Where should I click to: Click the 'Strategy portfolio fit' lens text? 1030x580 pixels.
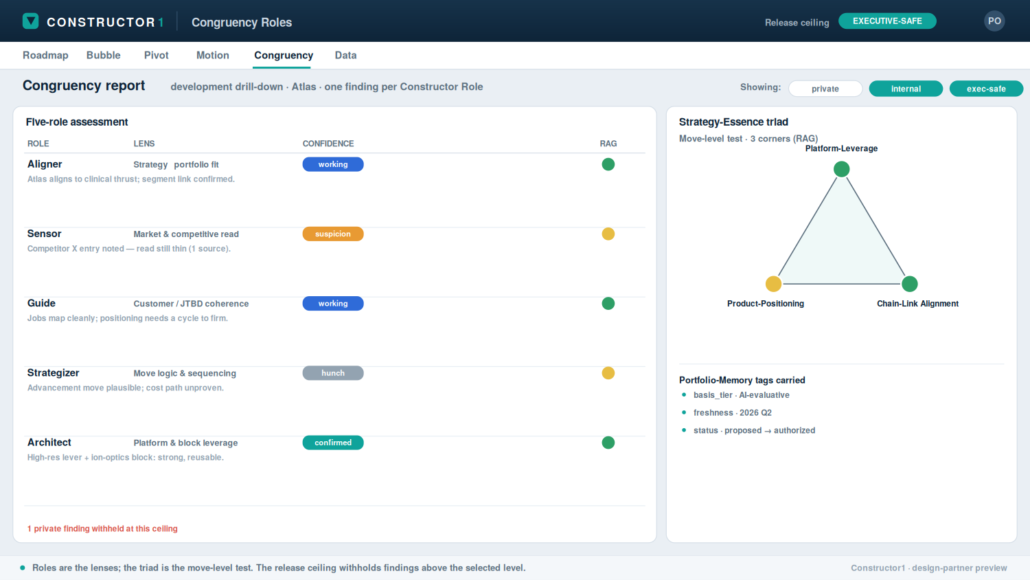click(176, 165)
